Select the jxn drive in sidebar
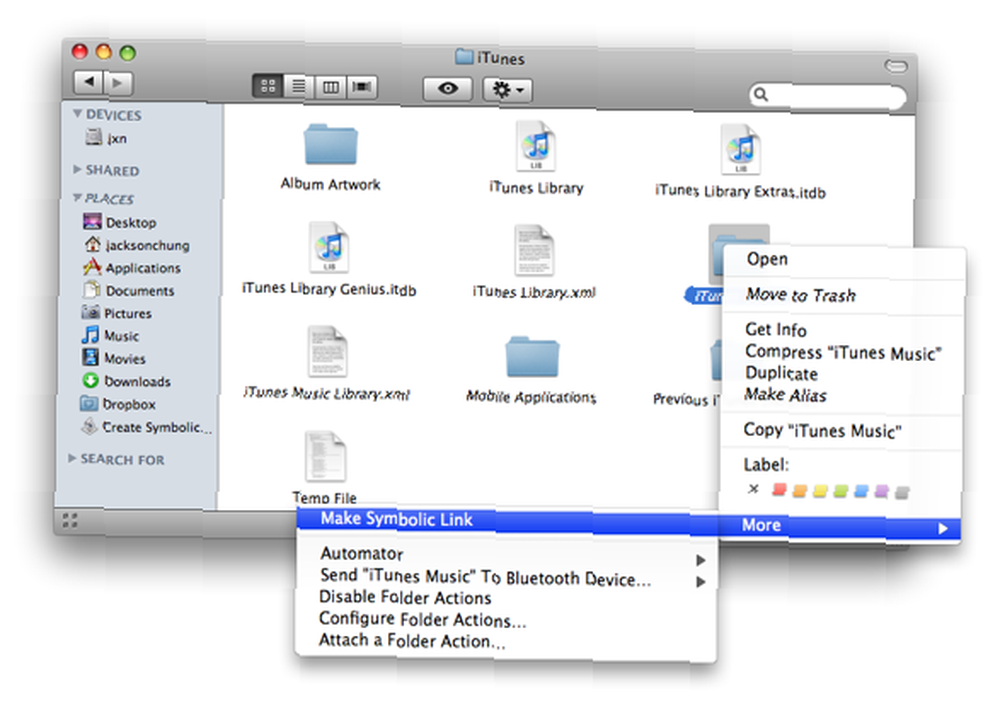This screenshot has height=706, width=1000. [106, 138]
